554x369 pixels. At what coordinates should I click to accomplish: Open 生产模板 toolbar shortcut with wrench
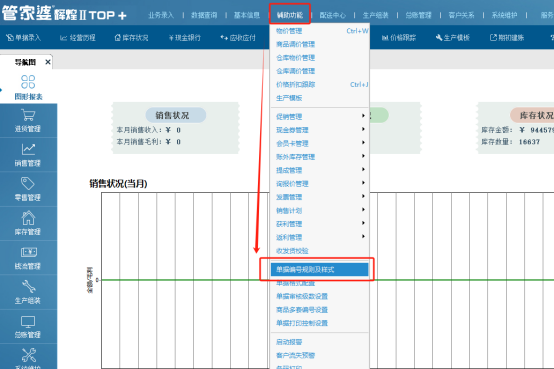click(453, 37)
